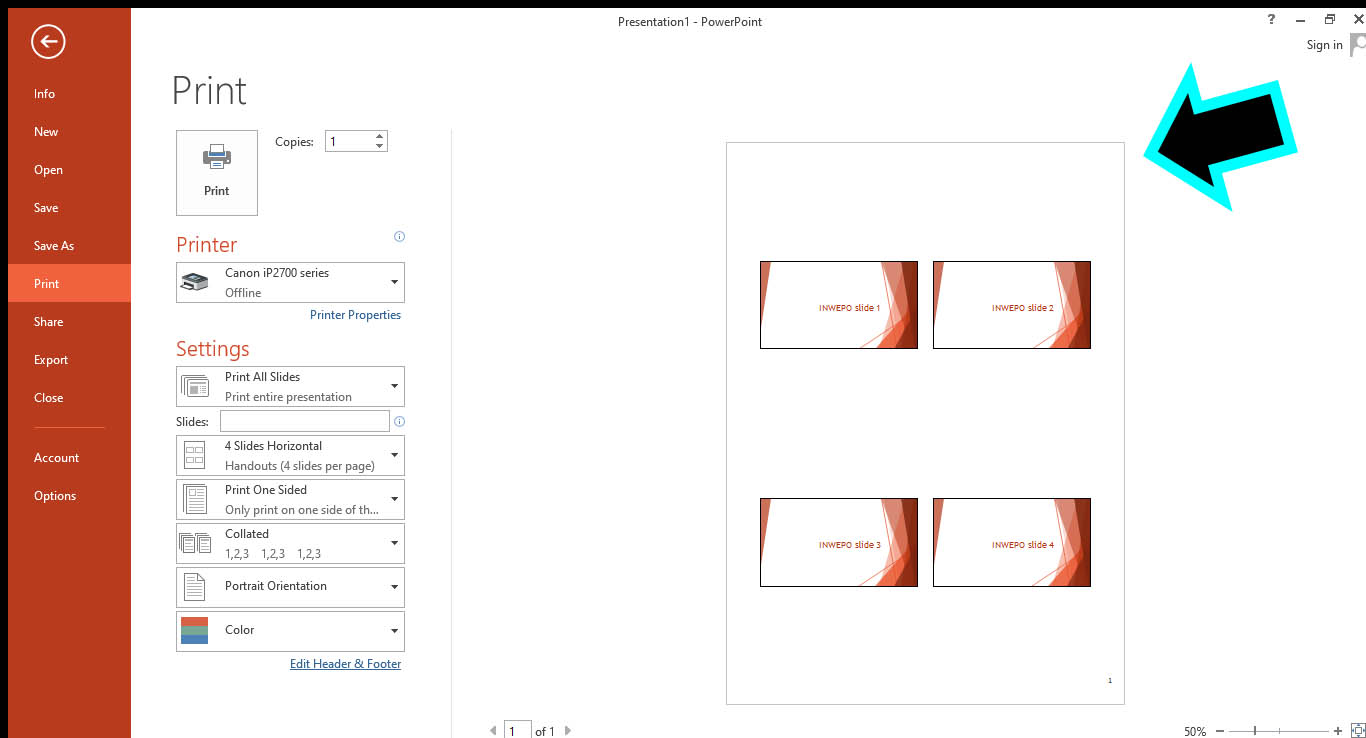The image size is (1366, 738).
Task: Click the Print button with printer icon
Action: 216,172
